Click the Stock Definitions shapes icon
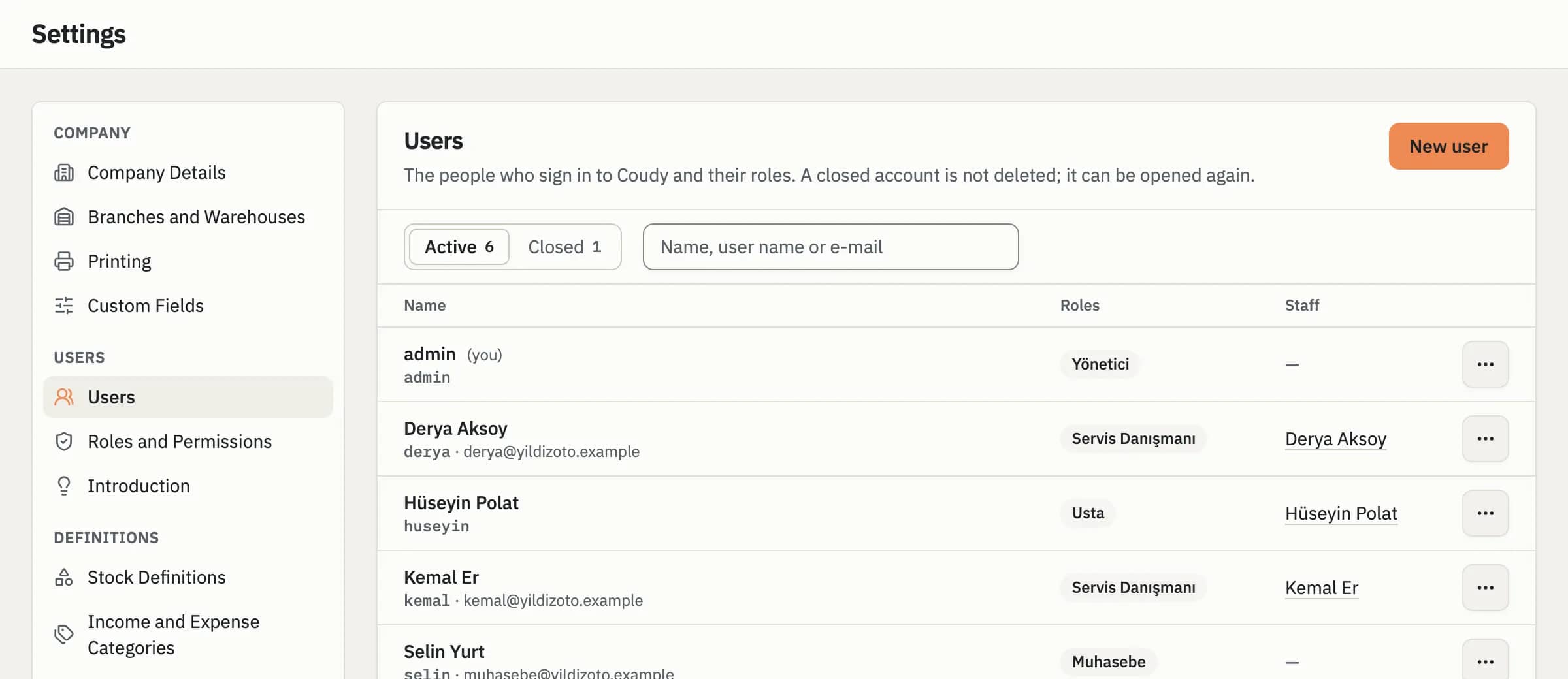 tap(64, 577)
